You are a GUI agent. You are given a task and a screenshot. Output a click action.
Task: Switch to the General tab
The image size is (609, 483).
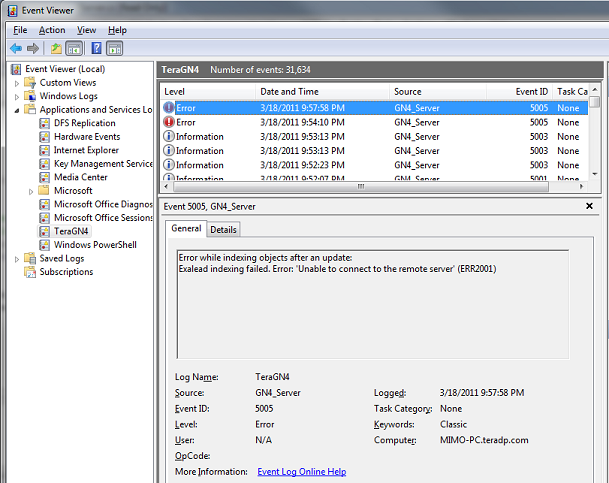pos(186,229)
